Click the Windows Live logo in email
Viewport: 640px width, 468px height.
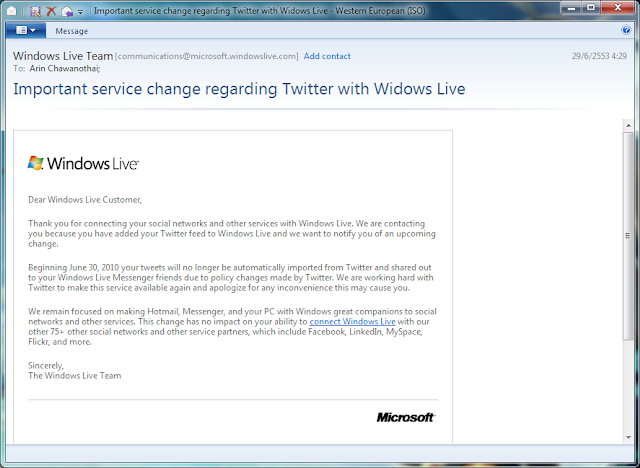tap(83, 163)
